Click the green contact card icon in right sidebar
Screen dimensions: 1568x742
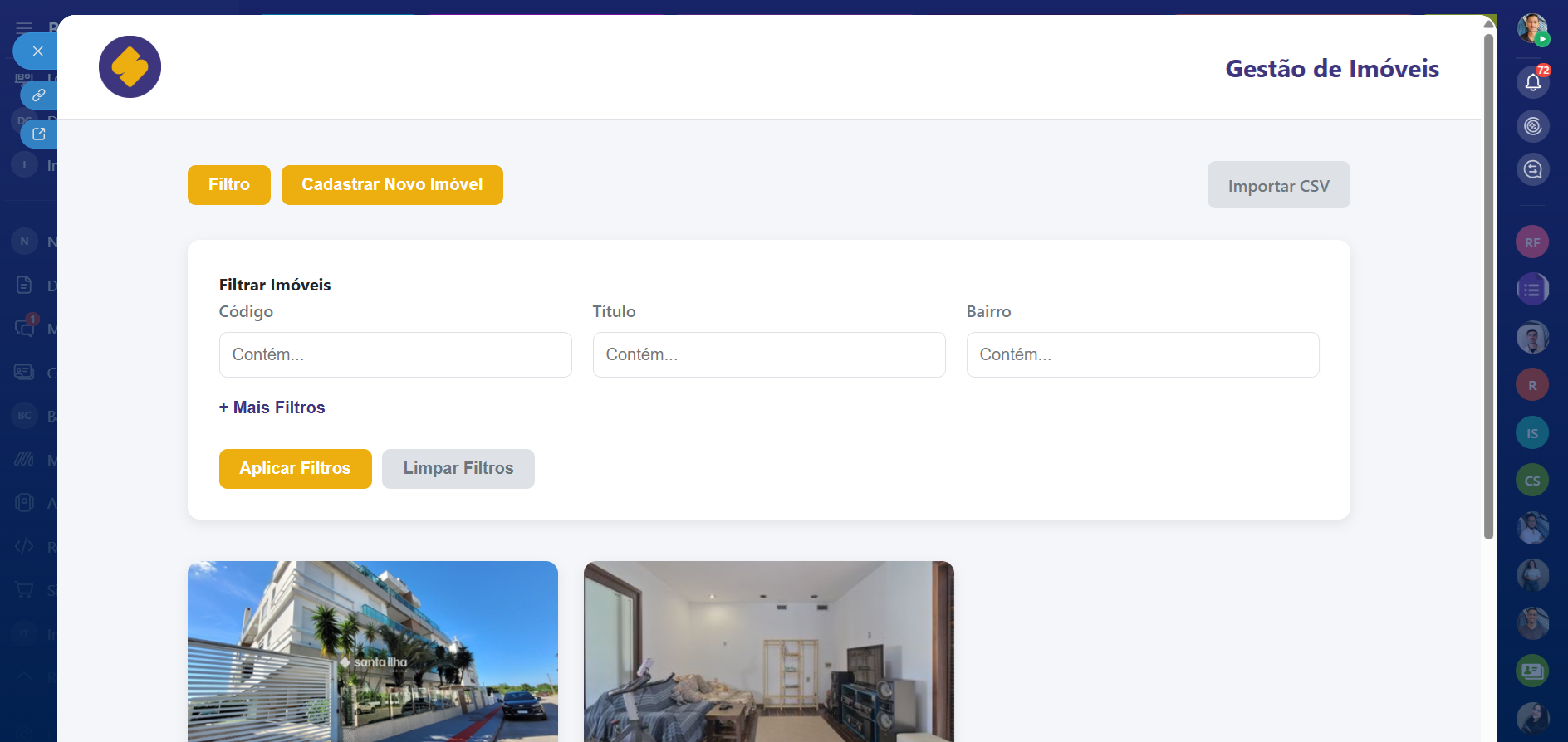1532,671
